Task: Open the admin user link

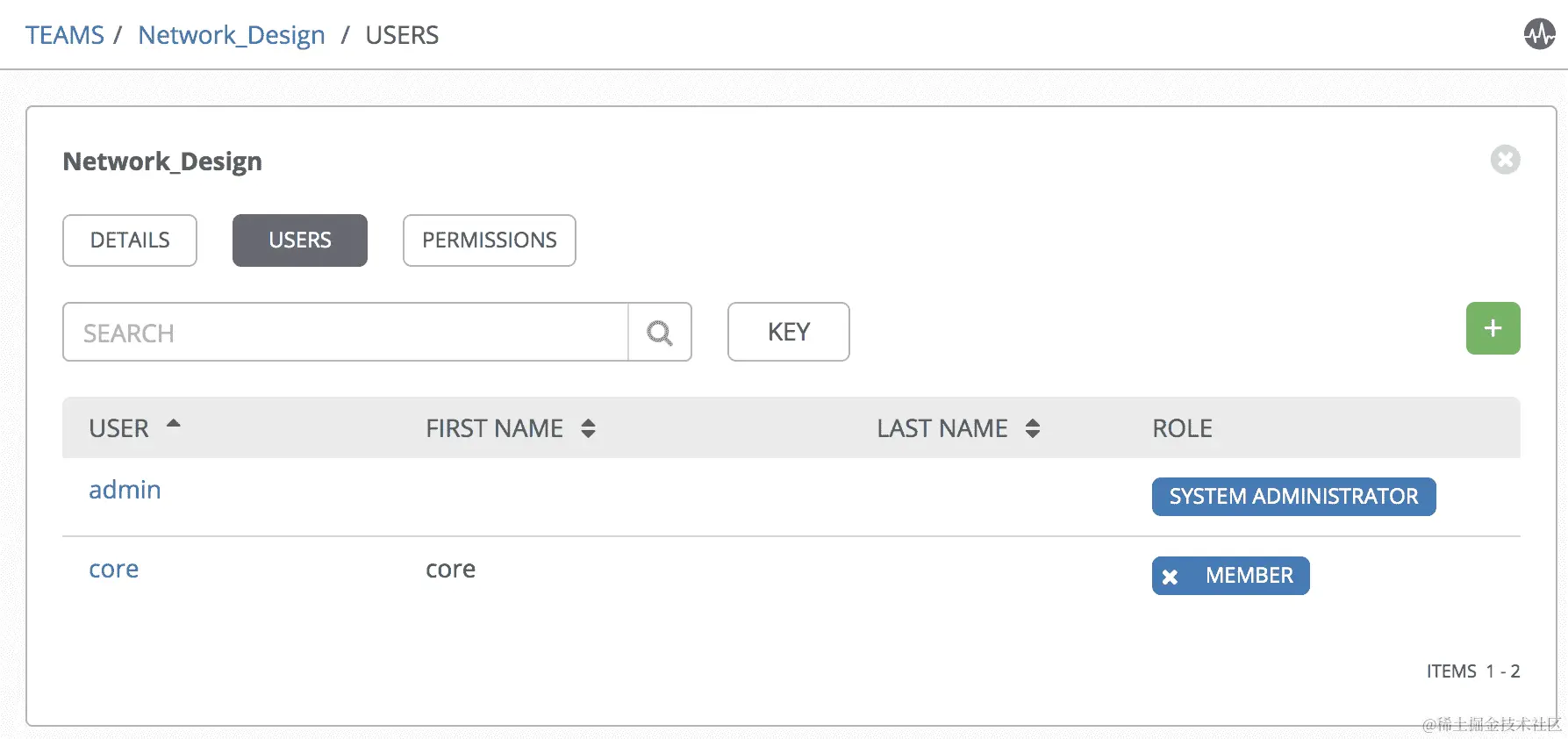Action: (x=125, y=490)
